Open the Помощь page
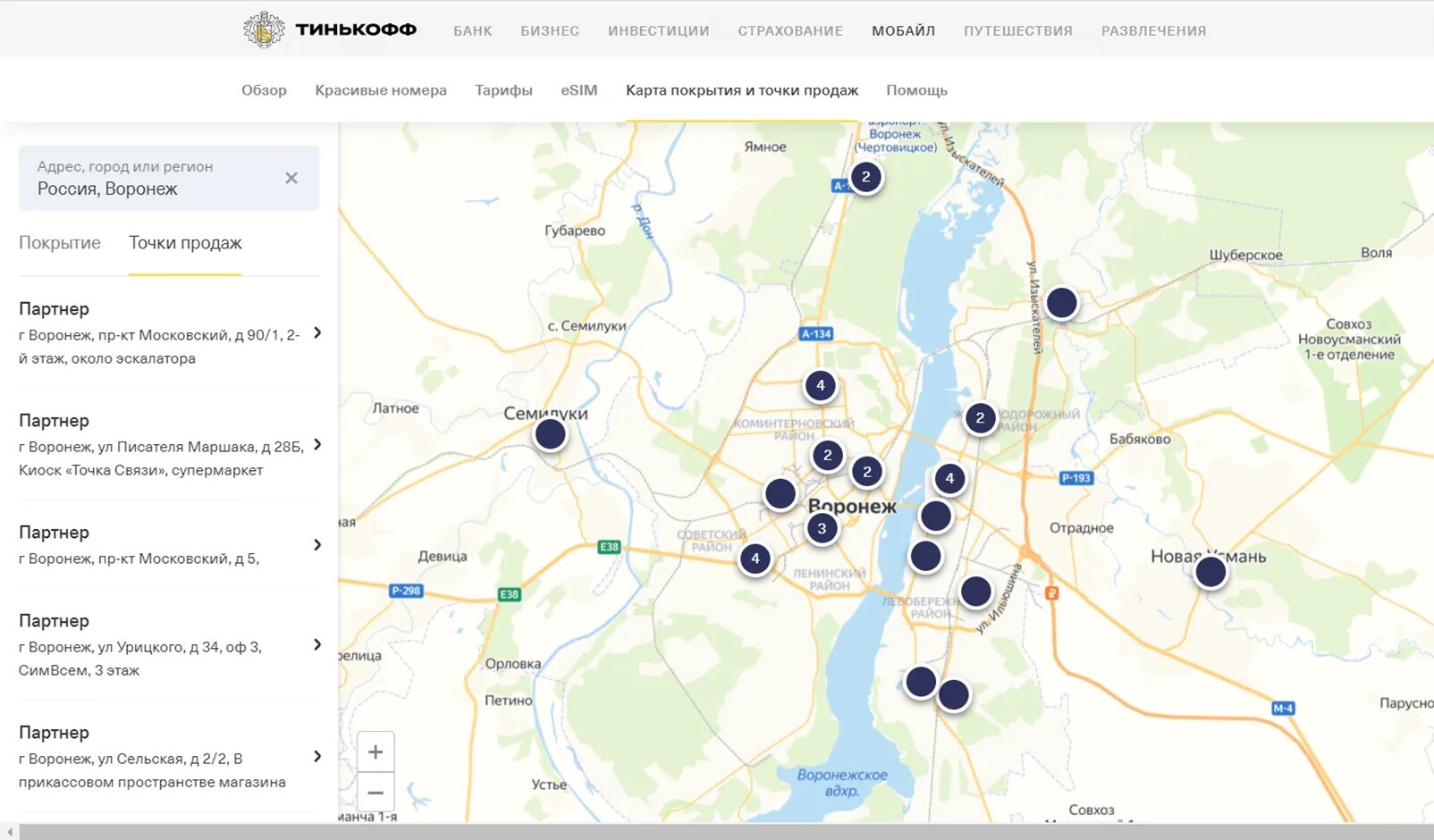 pos(916,90)
